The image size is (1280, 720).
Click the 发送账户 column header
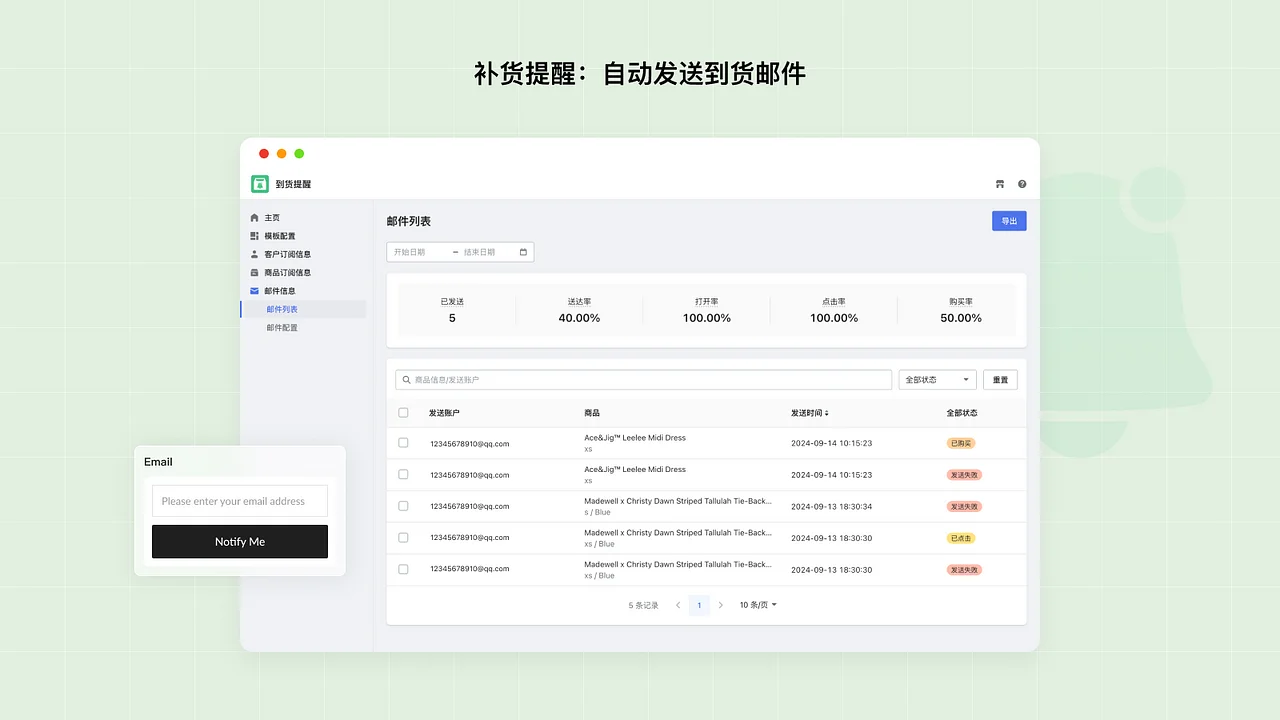pos(444,413)
